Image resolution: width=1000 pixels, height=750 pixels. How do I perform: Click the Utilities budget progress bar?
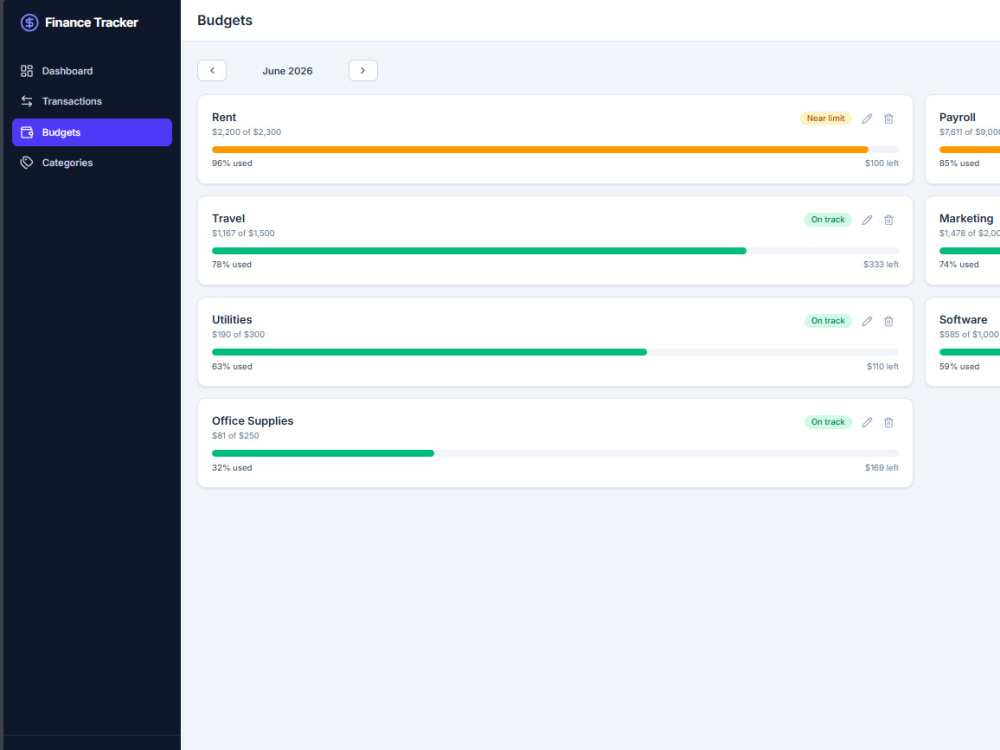click(x=555, y=352)
